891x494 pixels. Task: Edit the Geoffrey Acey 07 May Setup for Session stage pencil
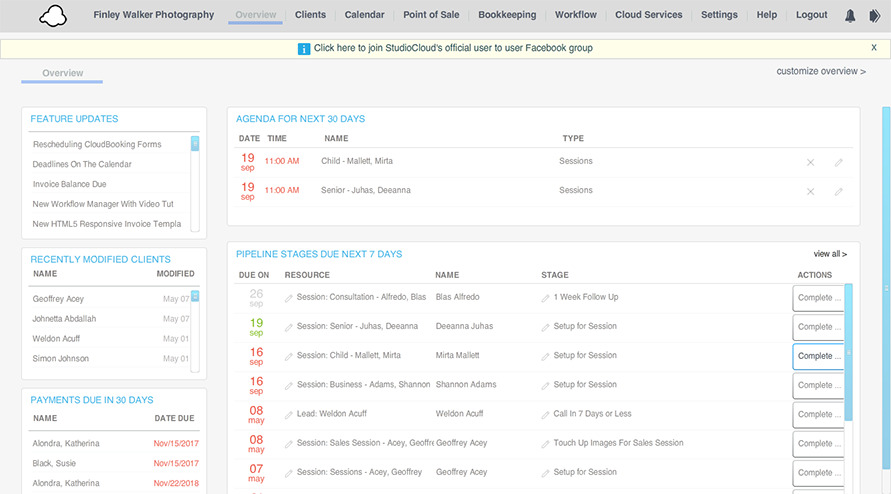click(x=546, y=473)
